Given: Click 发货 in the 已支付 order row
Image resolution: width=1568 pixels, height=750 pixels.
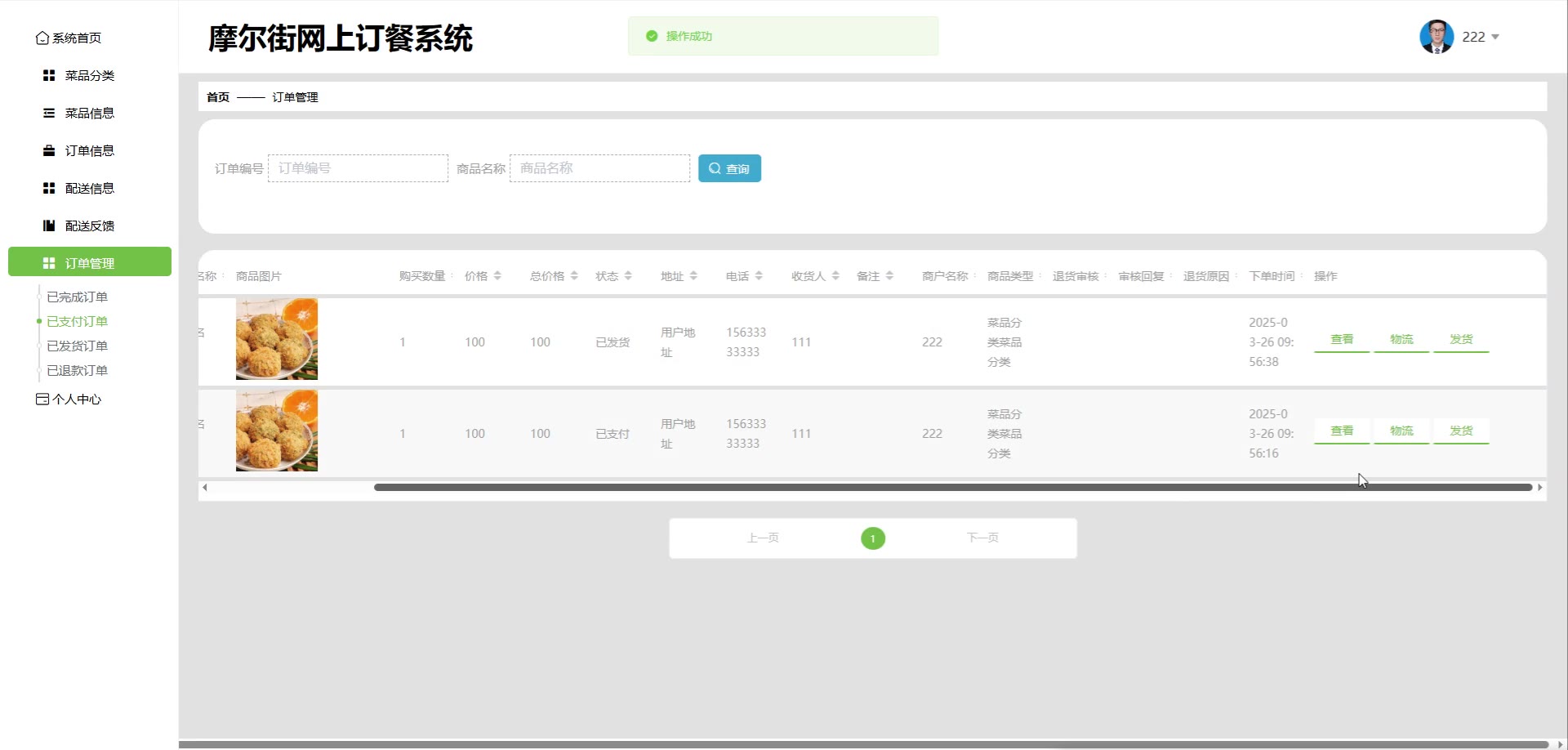Looking at the screenshot, I should click(1461, 431).
